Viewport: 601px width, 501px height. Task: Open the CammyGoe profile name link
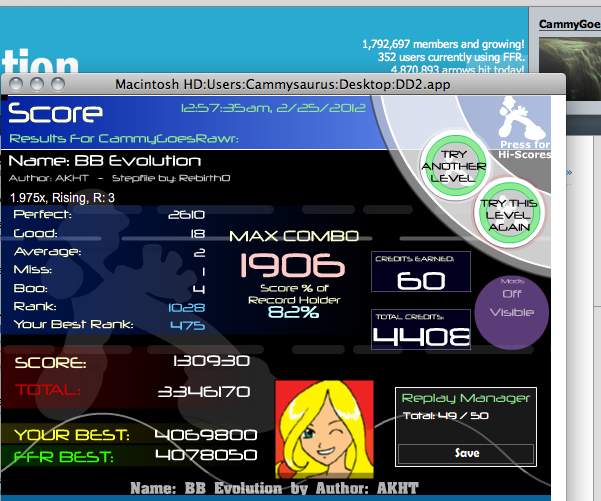pos(569,25)
